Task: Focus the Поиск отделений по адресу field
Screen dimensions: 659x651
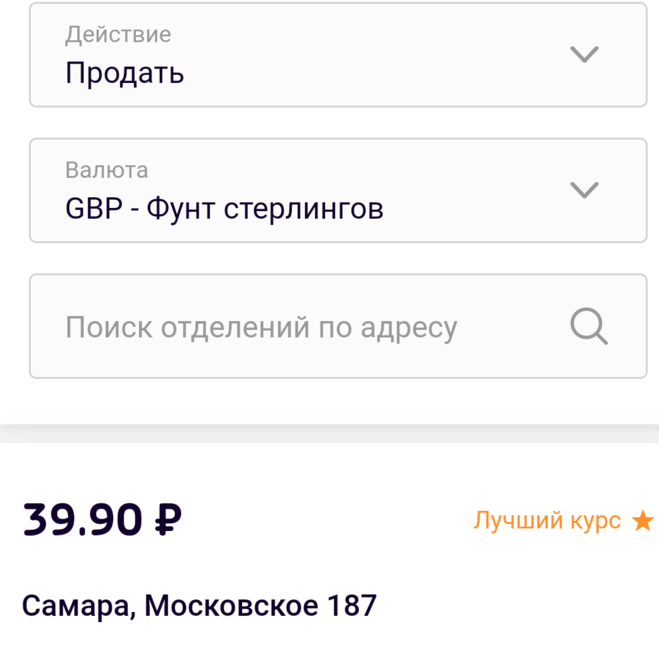Action: coord(300,327)
